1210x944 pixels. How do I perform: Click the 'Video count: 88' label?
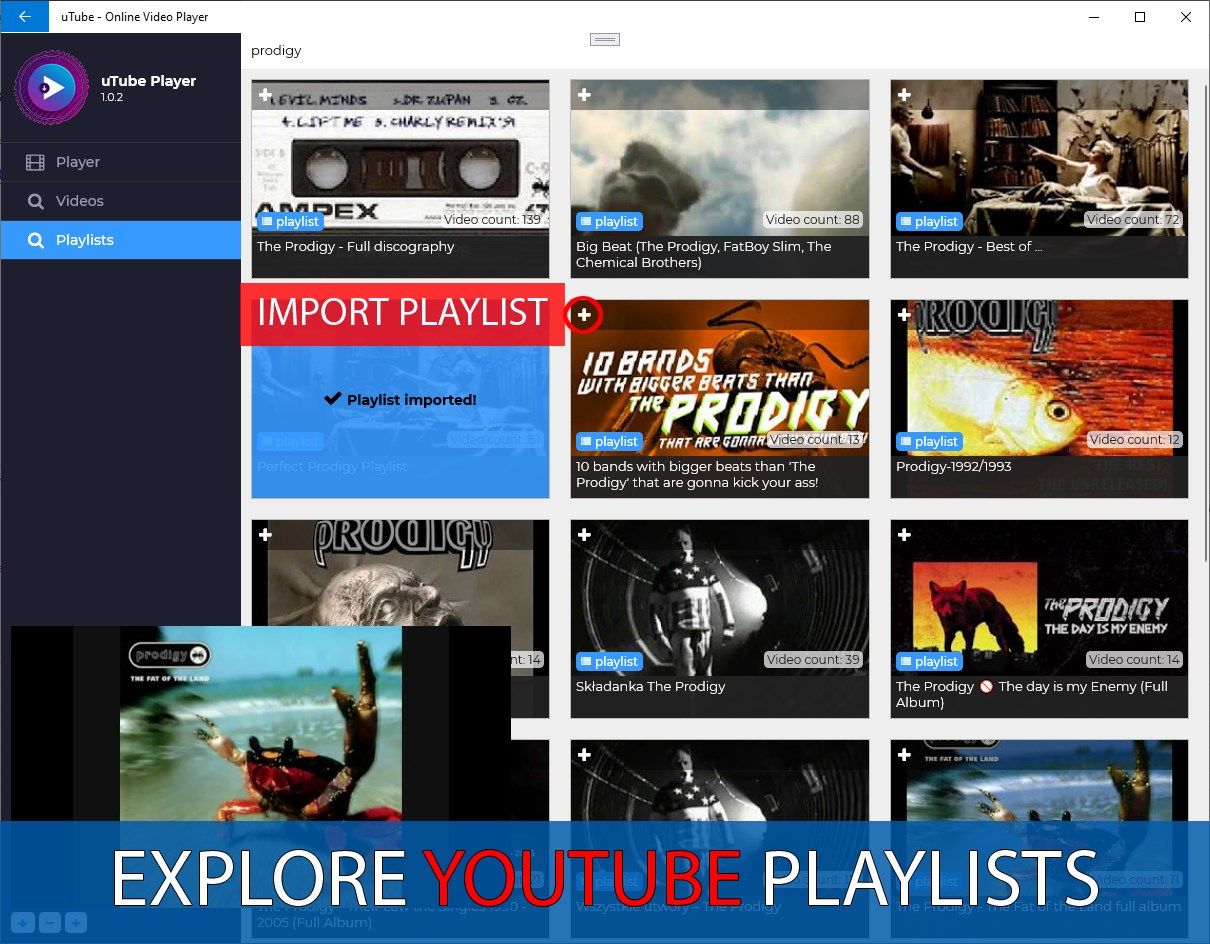pos(813,220)
